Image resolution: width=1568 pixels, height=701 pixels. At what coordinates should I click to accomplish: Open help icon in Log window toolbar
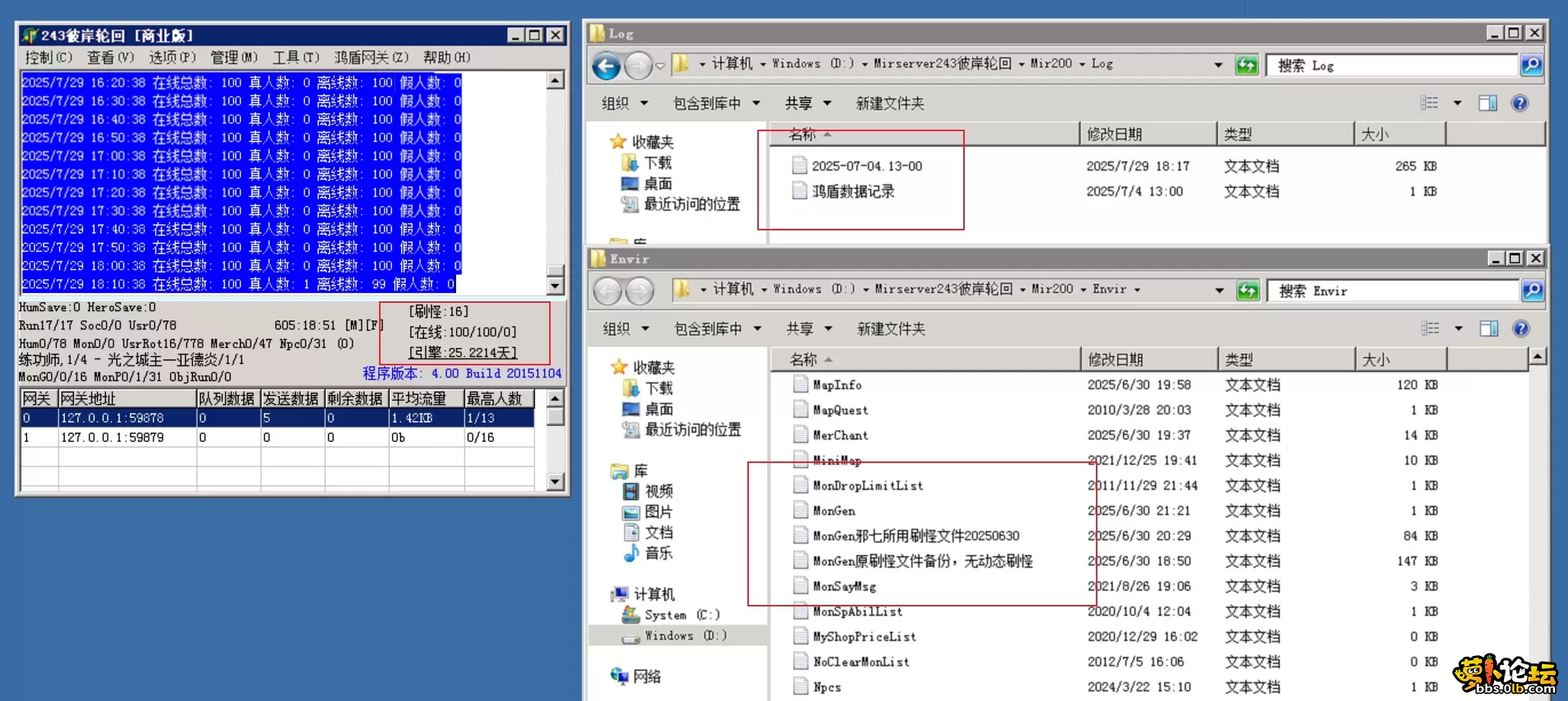[x=1519, y=103]
